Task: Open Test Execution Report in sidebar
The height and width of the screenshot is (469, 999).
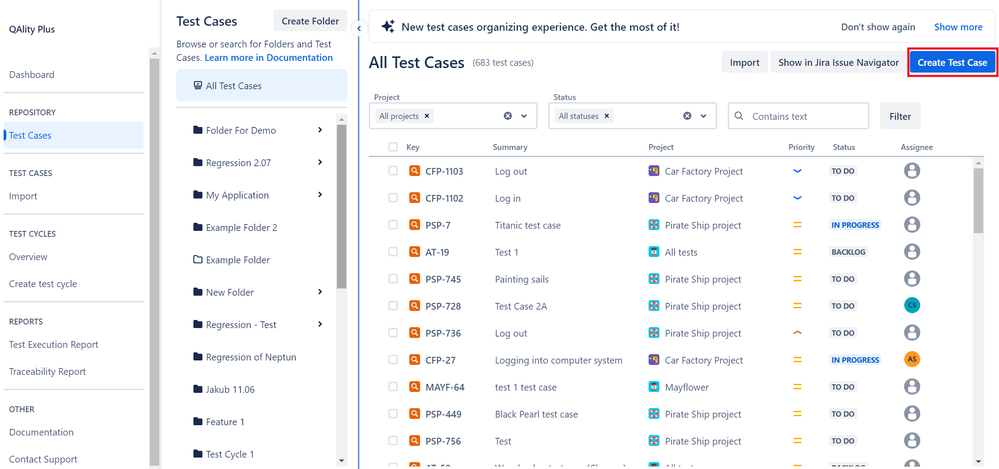Action: [x=54, y=345]
